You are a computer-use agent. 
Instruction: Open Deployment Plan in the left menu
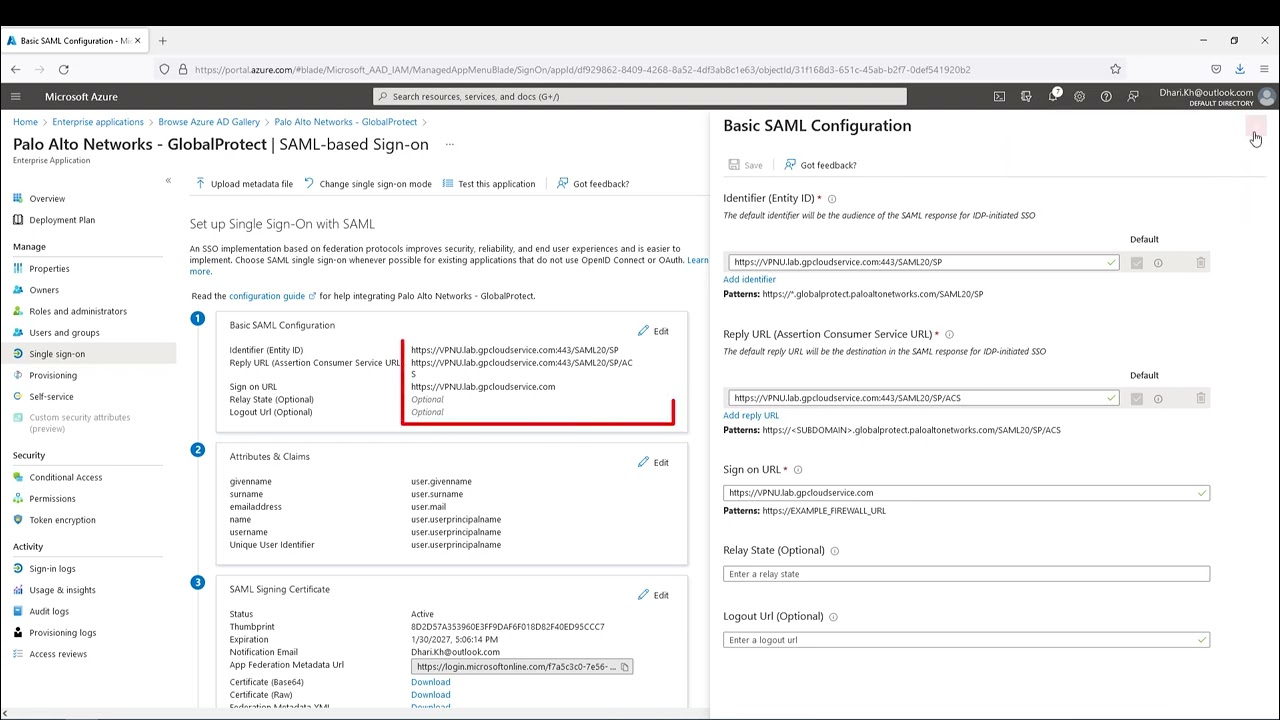(x=62, y=220)
